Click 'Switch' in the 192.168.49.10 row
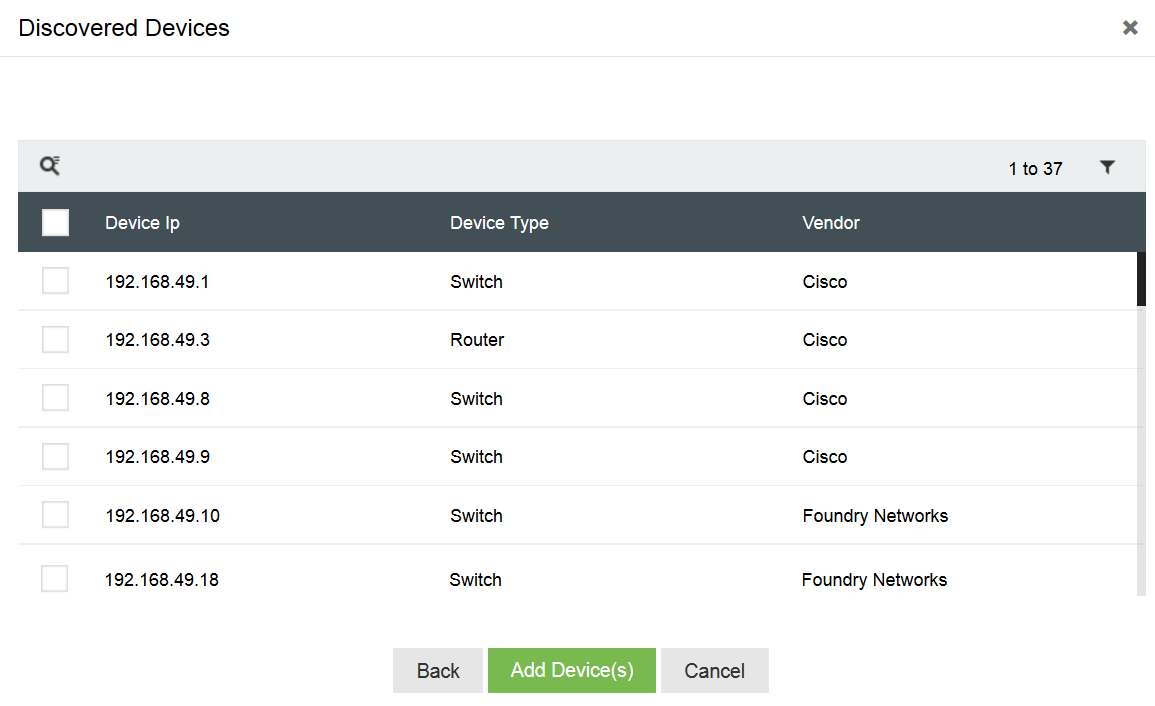1155x706 pixels. pyautogui.click(x=477, y=516)
